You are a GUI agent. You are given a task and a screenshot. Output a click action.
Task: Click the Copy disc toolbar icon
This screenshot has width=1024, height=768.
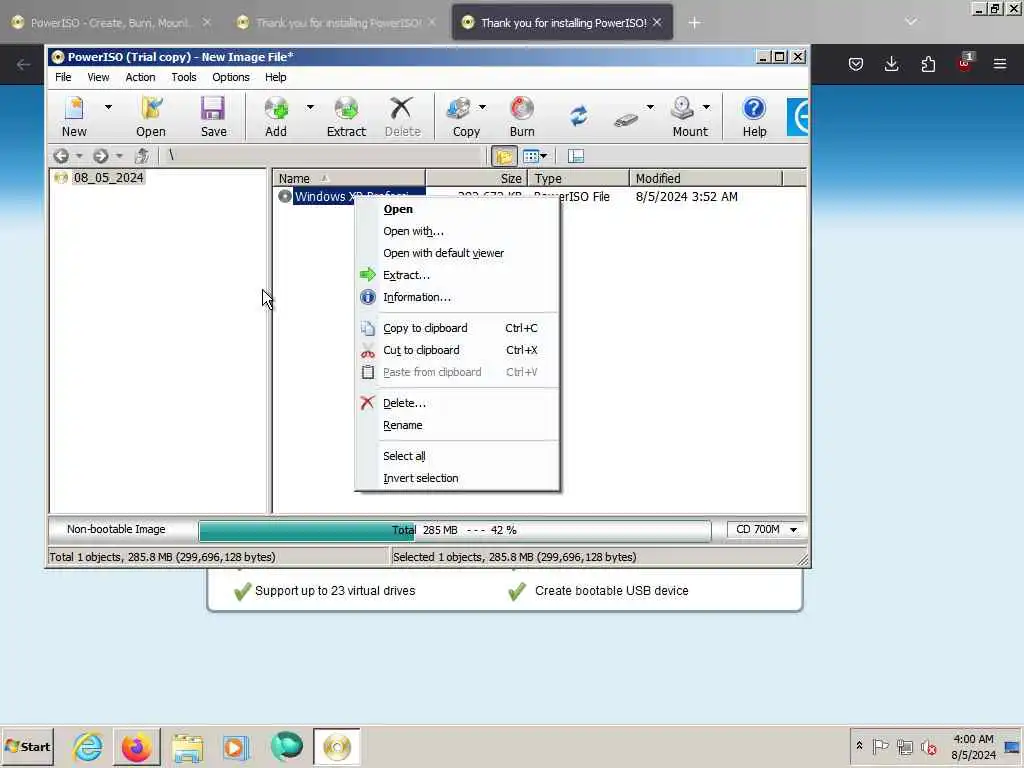click(x=466, y=116)
